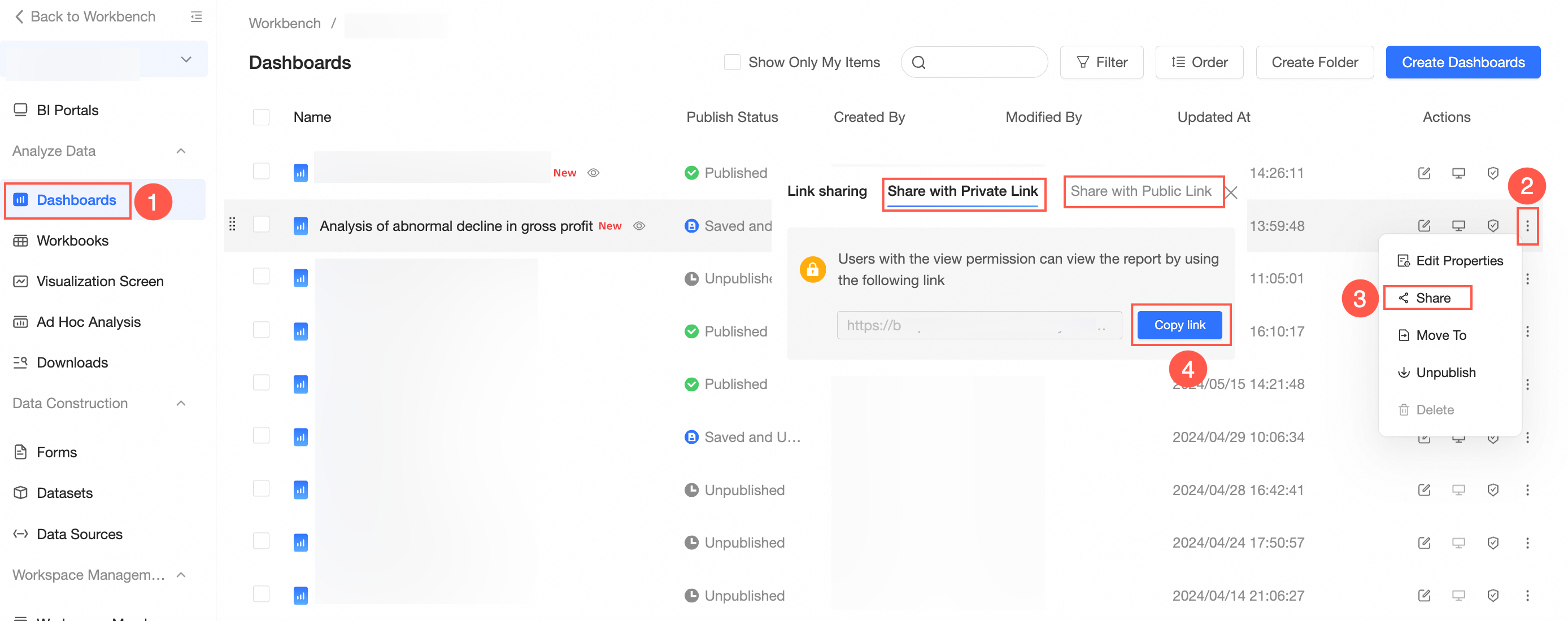Click Create Dashboards button

1463,62
